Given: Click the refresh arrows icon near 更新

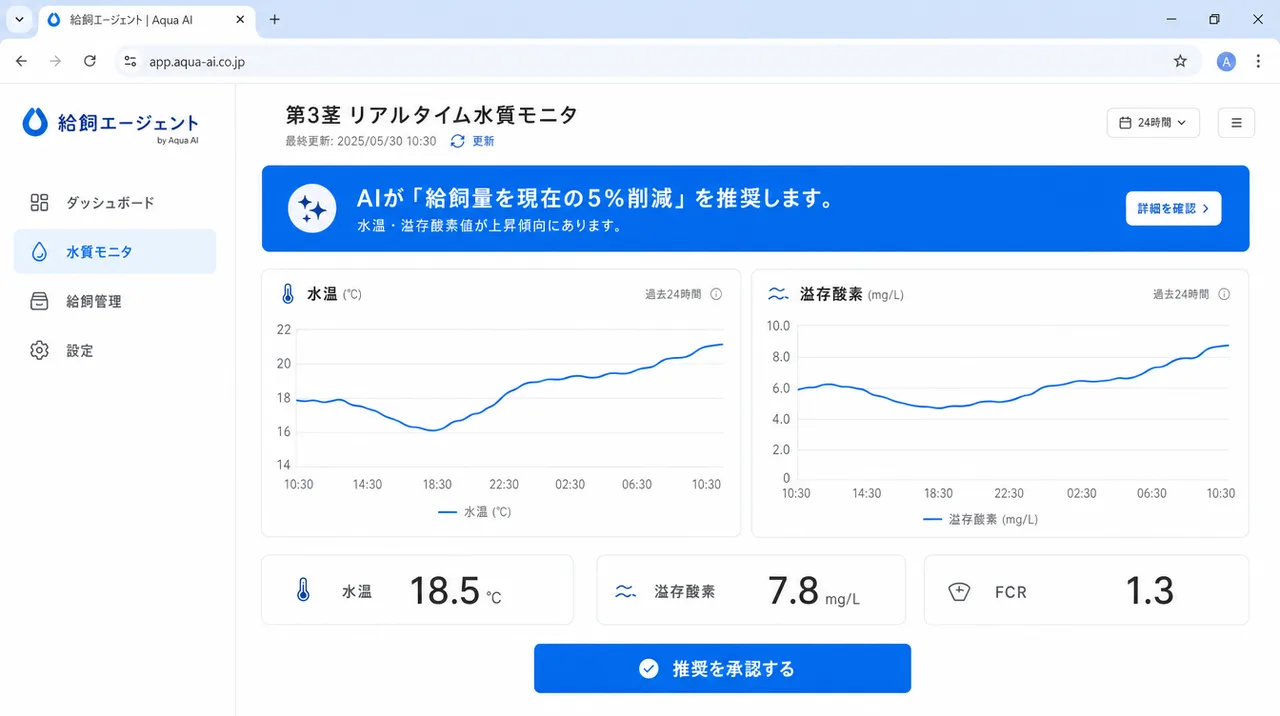Looking at the screenshot, I should click(458, 141).
